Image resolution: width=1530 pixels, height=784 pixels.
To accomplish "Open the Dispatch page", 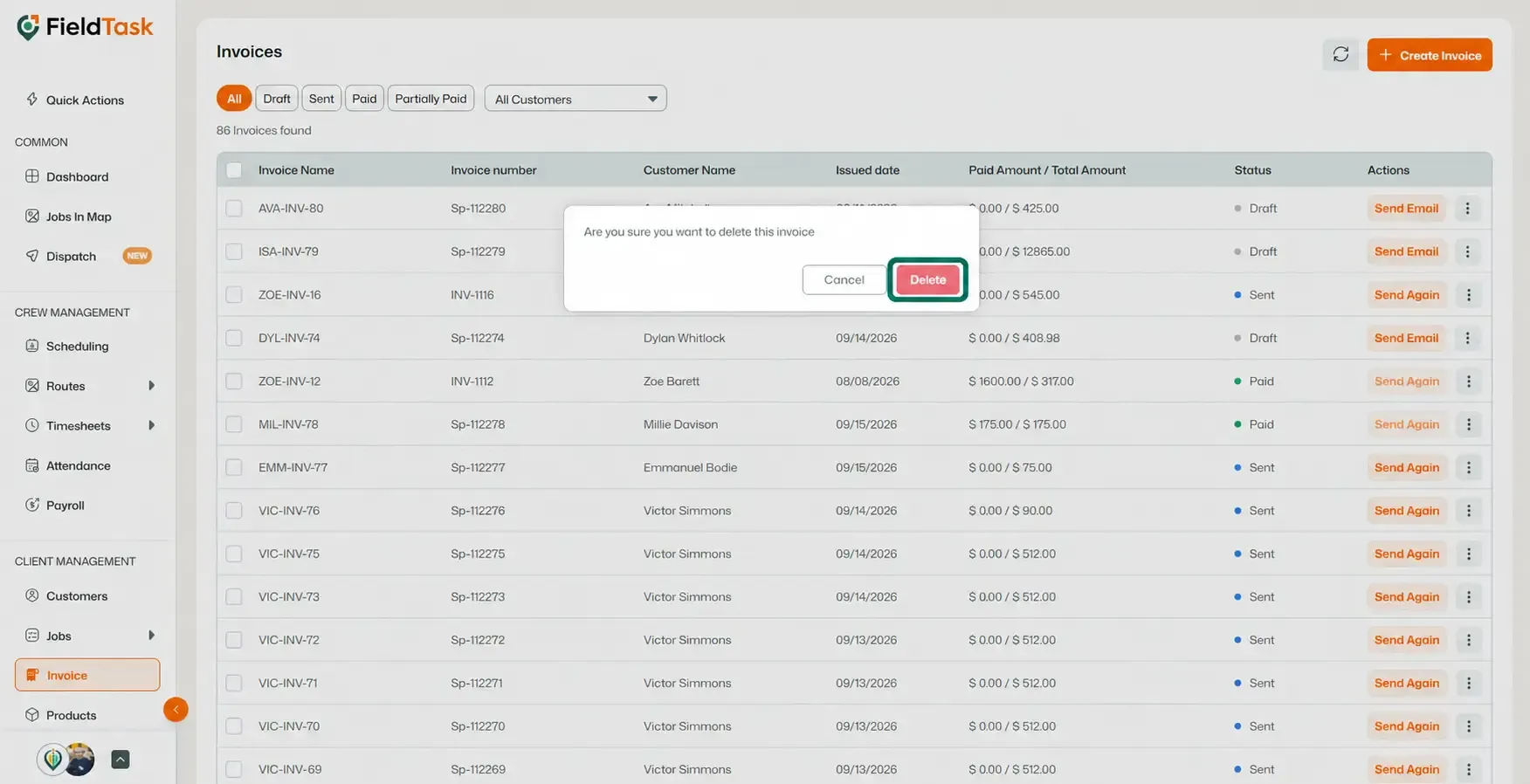I will 71,256.
